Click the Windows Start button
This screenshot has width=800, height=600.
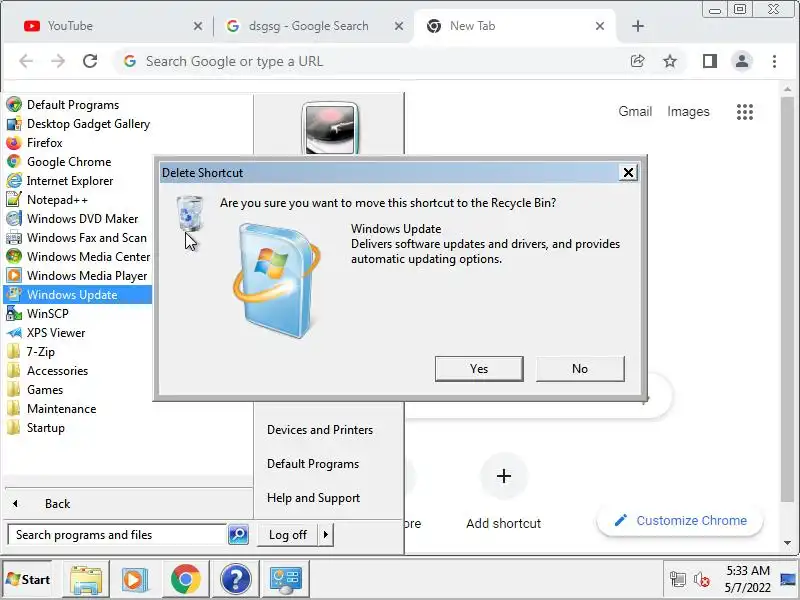[28, 580]
